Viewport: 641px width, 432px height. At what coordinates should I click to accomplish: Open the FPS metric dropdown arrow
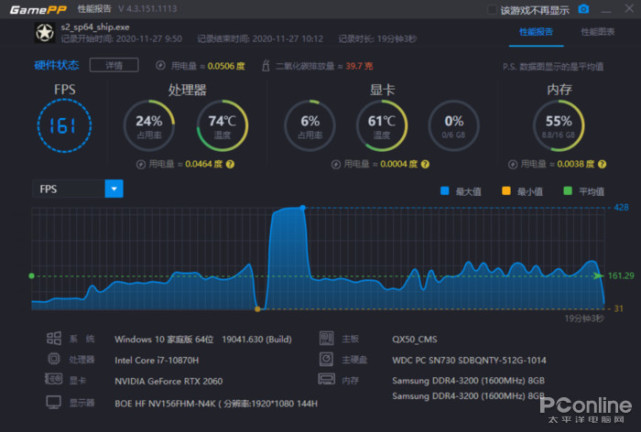[114, 189]
